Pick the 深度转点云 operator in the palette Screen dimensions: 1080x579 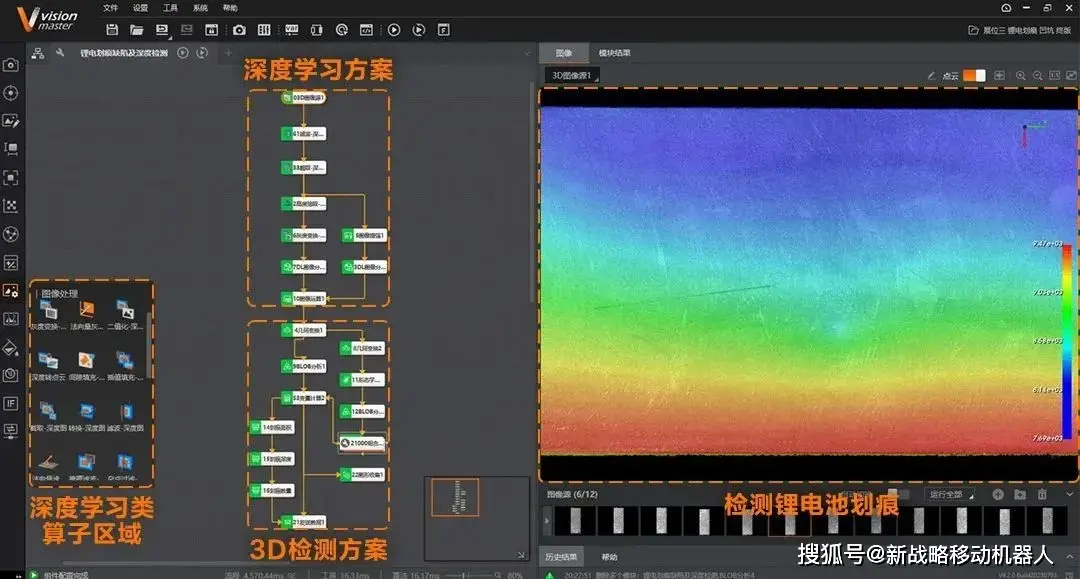[48, 366]
